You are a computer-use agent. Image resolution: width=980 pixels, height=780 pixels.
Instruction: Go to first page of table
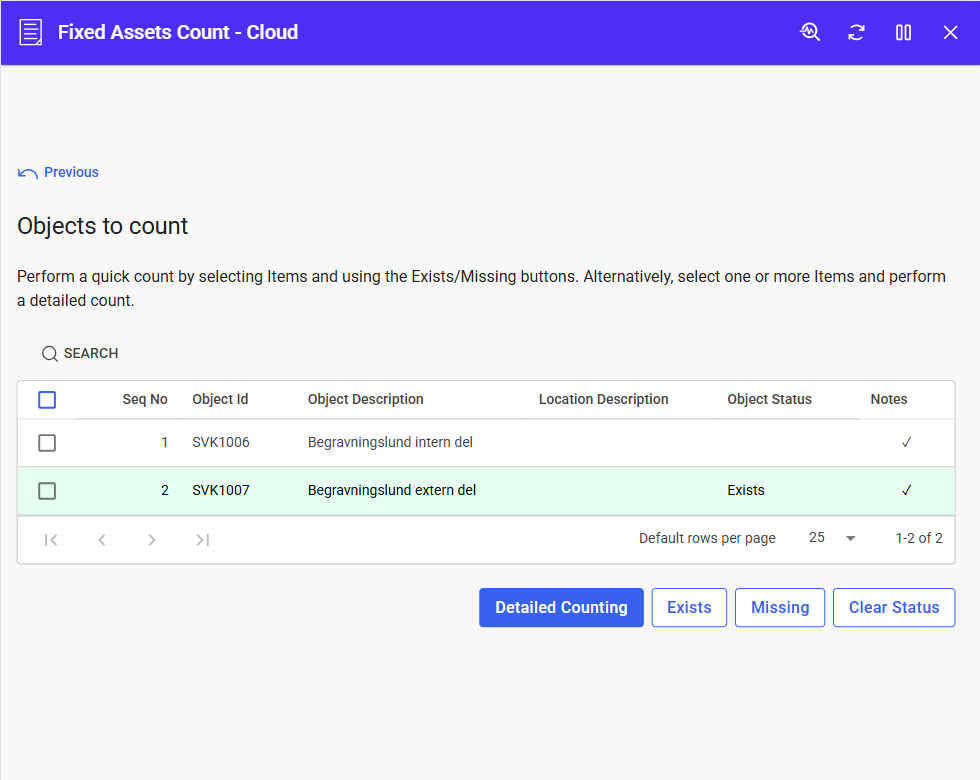(51, 540)
